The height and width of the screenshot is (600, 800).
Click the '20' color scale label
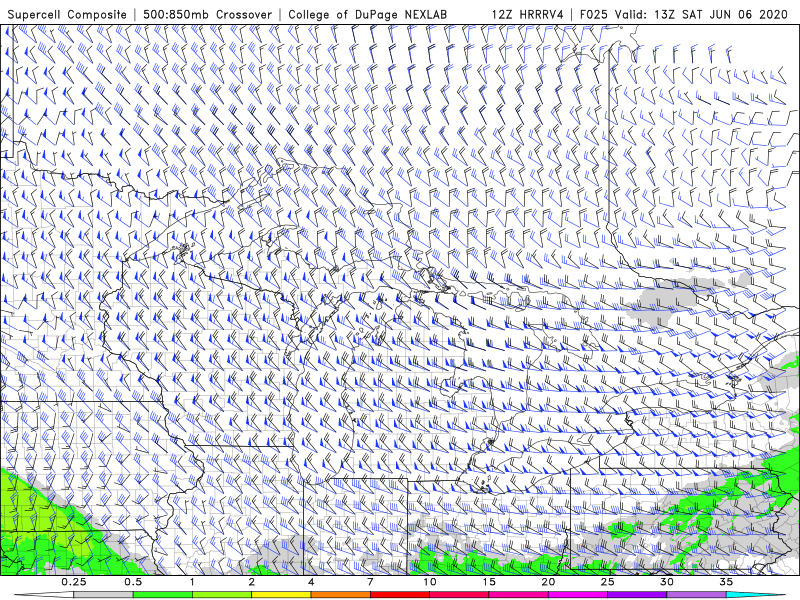[548, 582]
